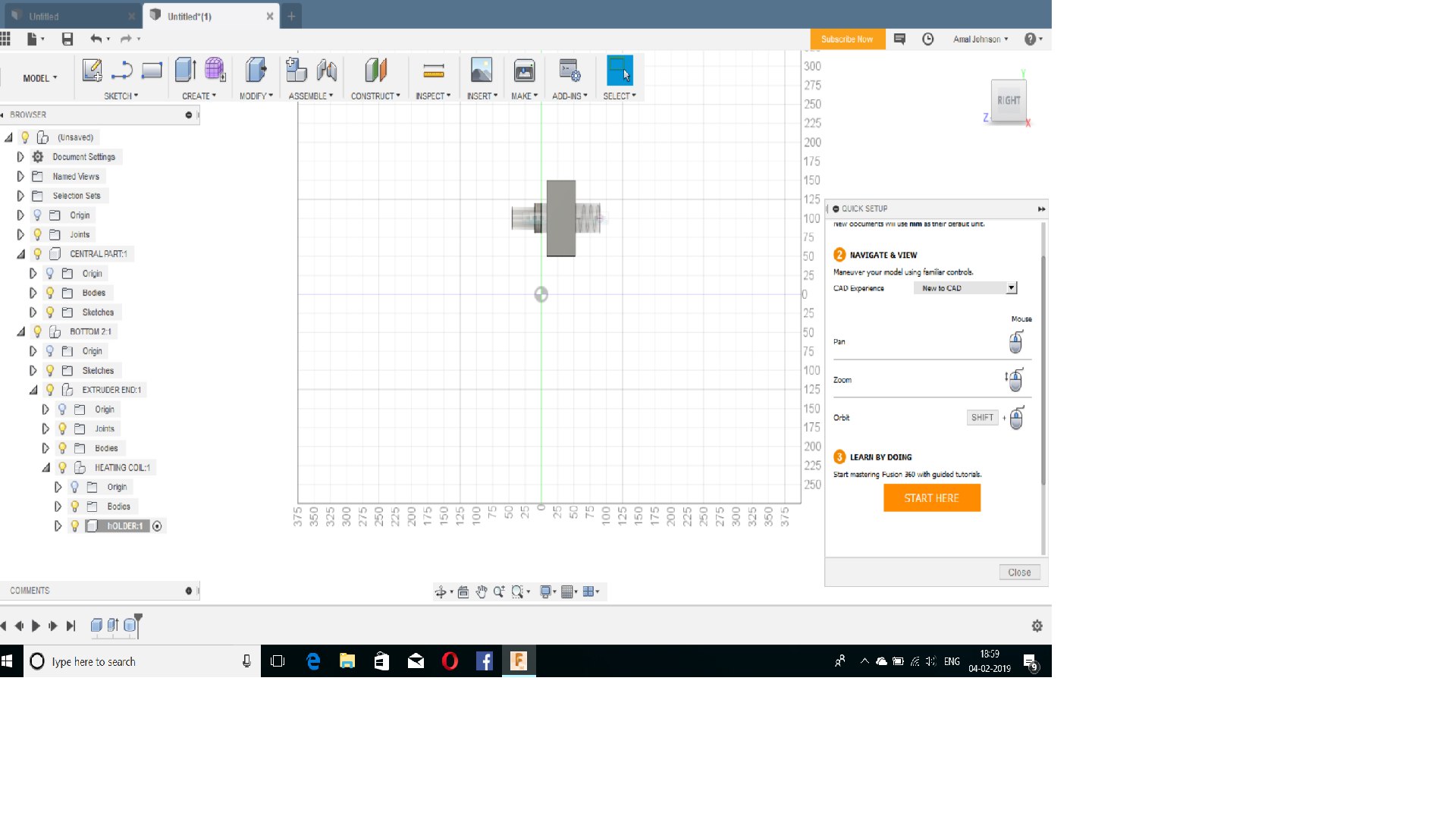Image resolution: width=1456 pixels, height=819 pixels.
Task: Open the CAD Experience dropdown
Action: [1011, 288]
